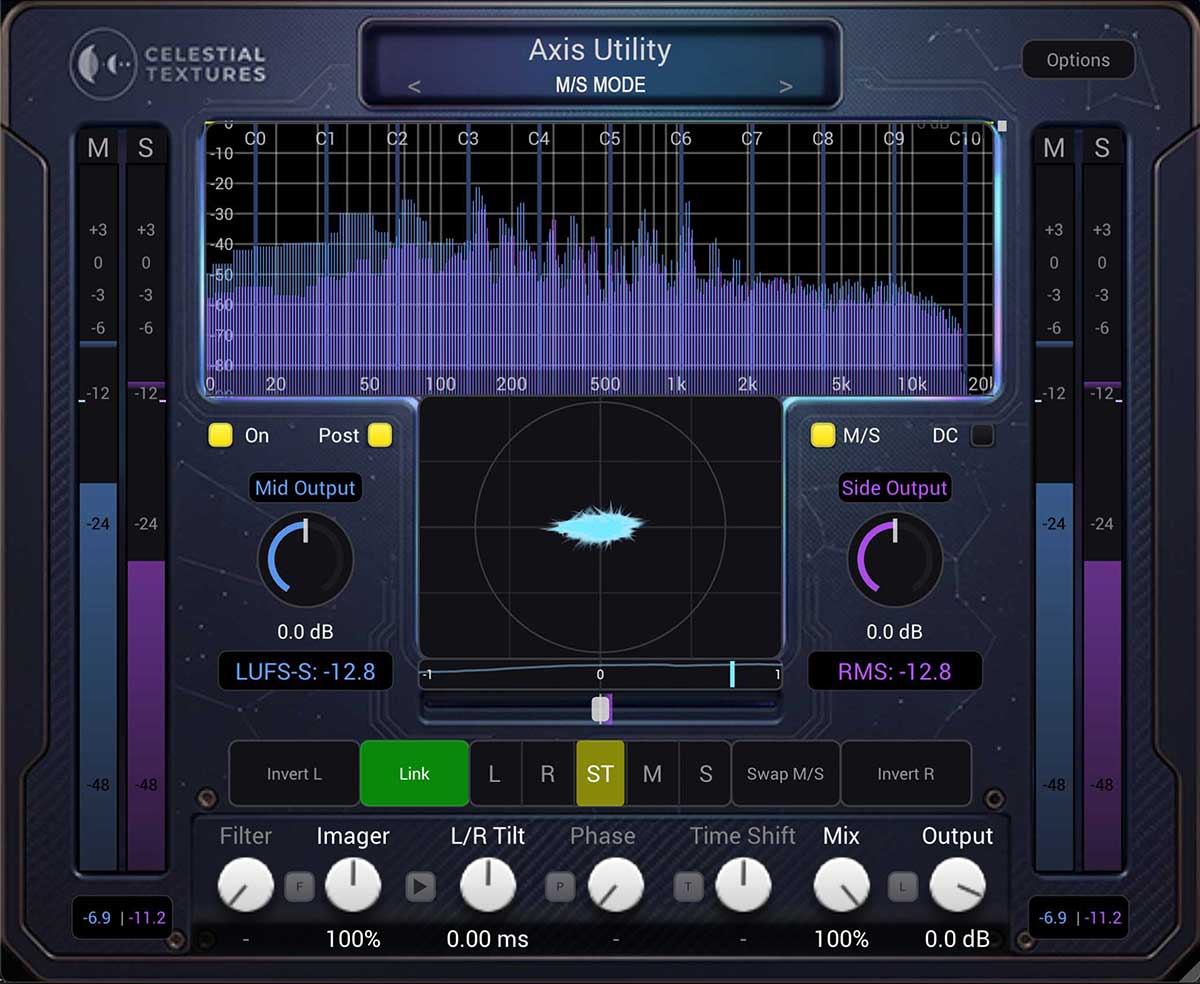Screen dimensions: 1200x984
Task: Open the Axis Utility preset selector
Action: (x=600, y=63)
